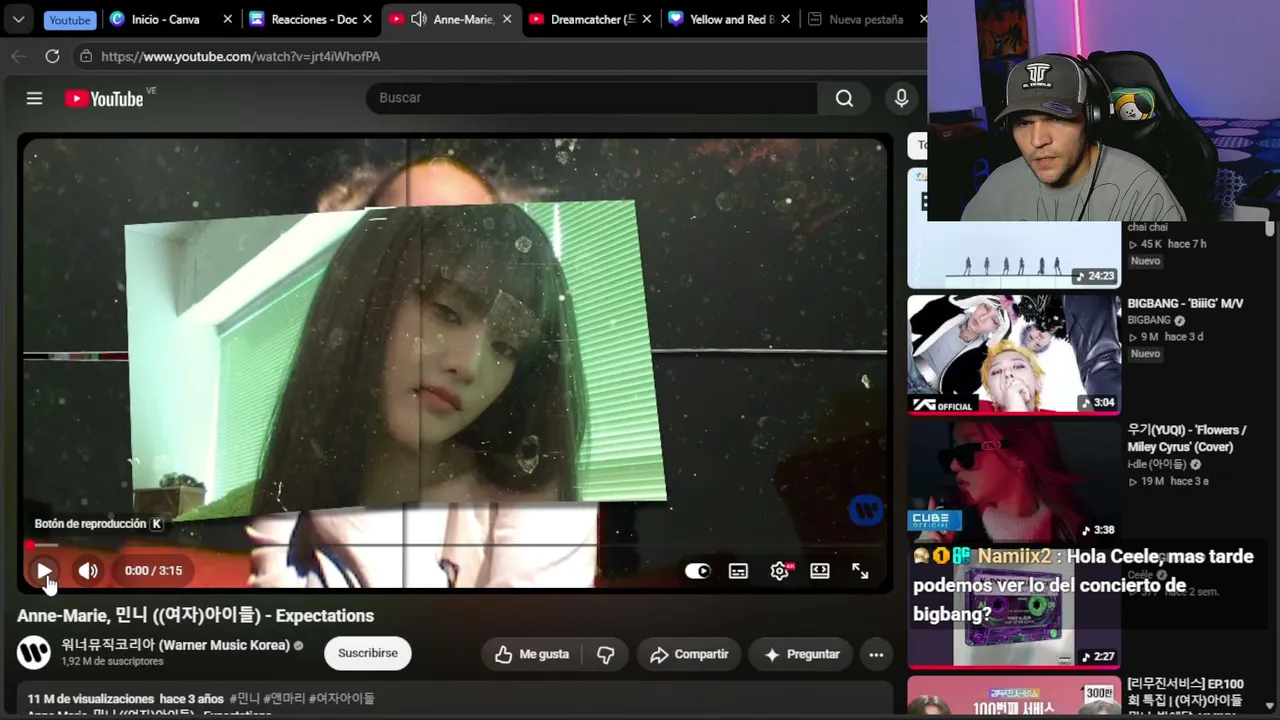The image size is (1280, 720).
Task: Open the BIGBANG 3:04 video thumbnail
Action: click(1014, 353)
